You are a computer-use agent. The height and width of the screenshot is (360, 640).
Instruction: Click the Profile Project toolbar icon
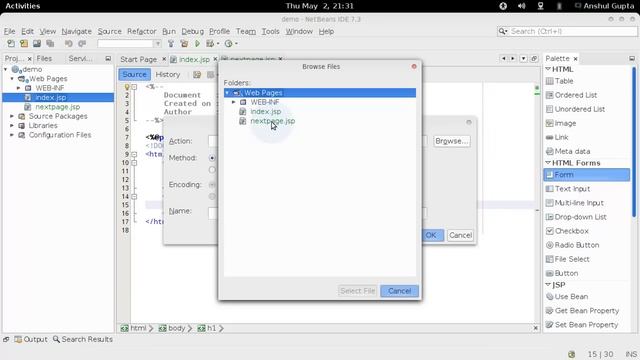tap(229, 43)
